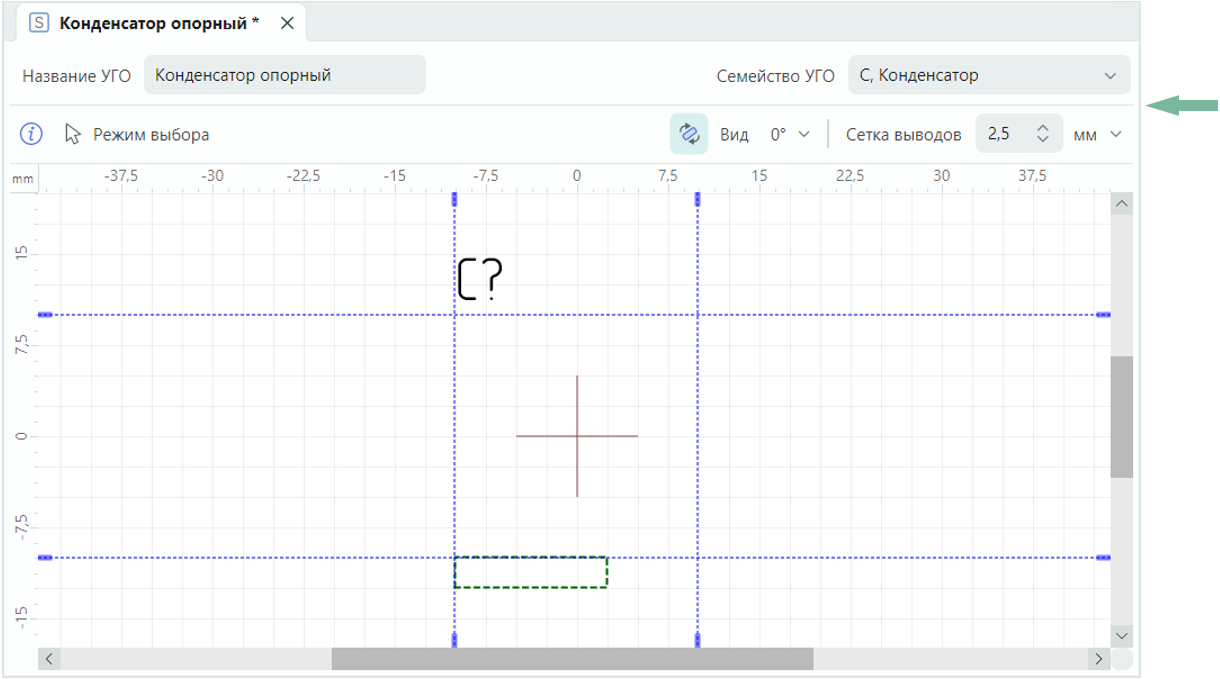Select the C? designator text on canvas
The image size is (1220, 679).
coord(480,280)
